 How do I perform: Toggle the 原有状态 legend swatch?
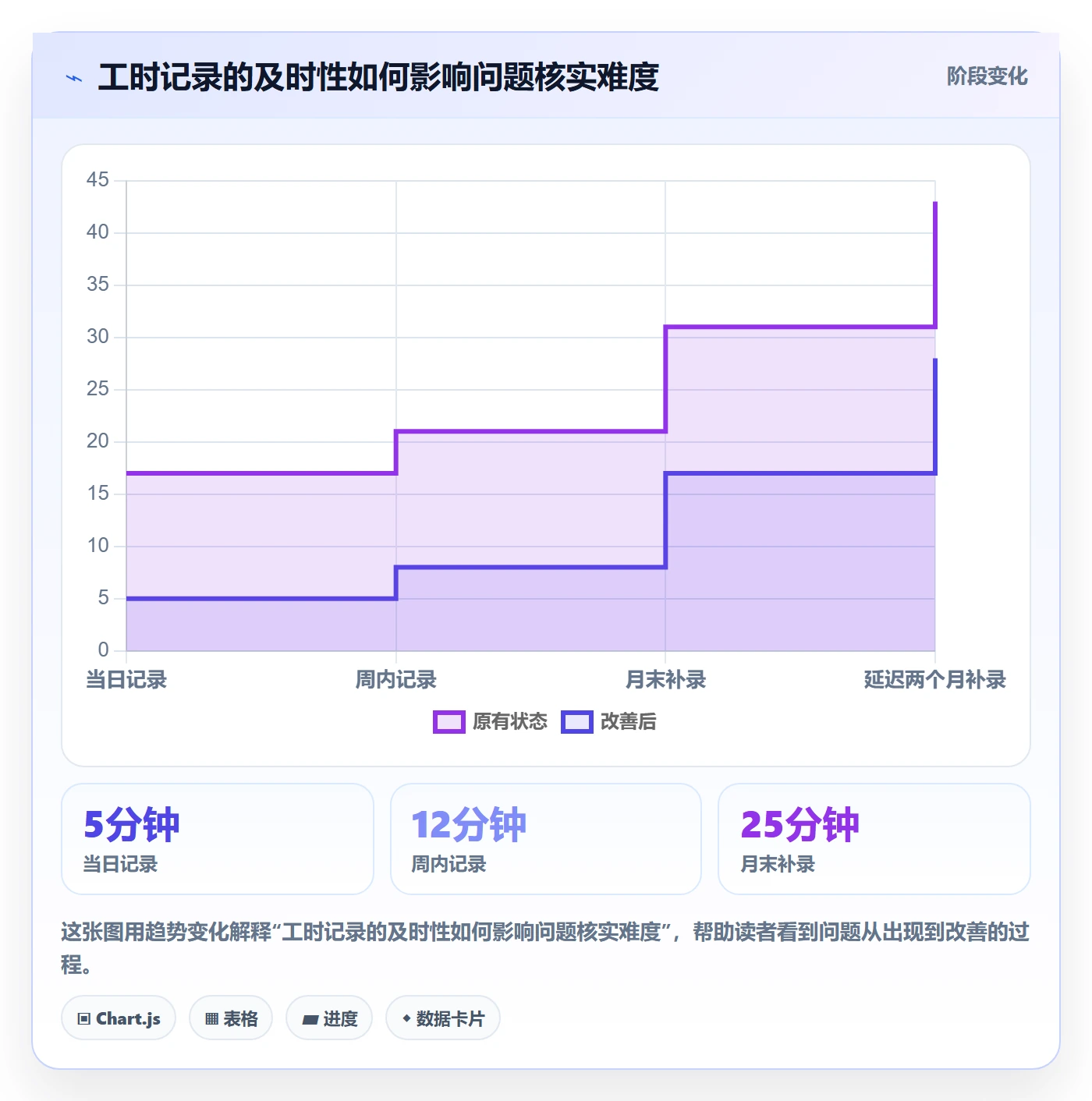coord(448,722)
